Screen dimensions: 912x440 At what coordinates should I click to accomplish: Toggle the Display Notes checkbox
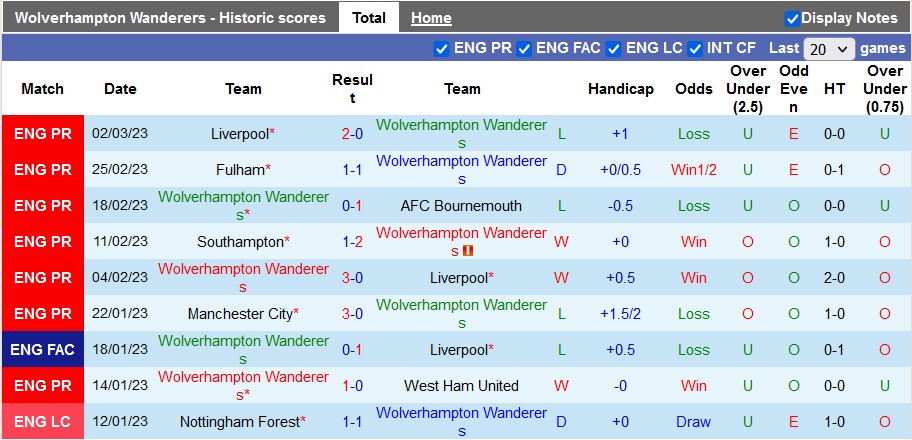tap(792, 18)
